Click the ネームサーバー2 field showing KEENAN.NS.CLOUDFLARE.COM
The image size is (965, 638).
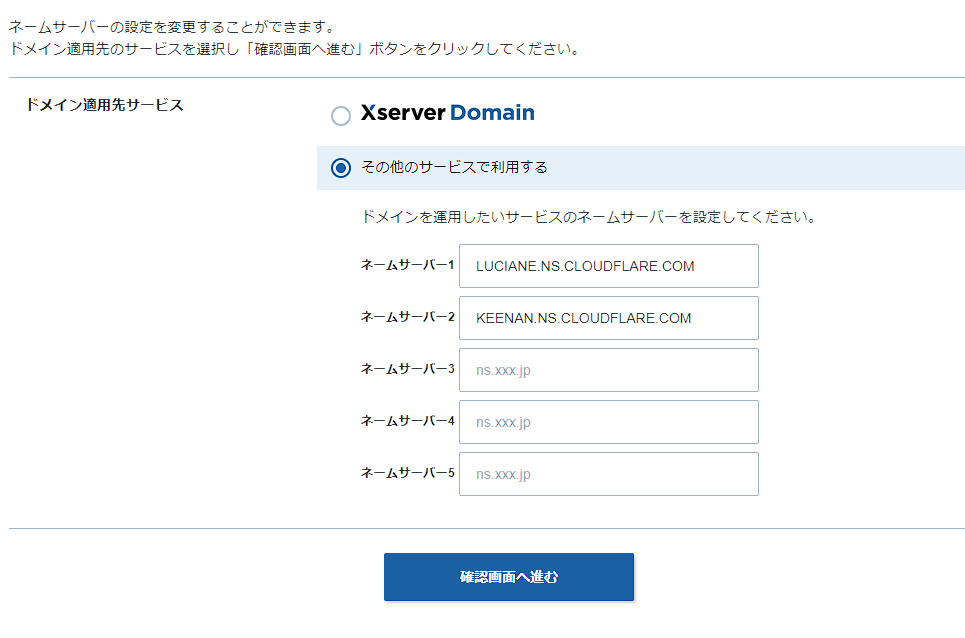pyautogui.click(x=608, y=318)
